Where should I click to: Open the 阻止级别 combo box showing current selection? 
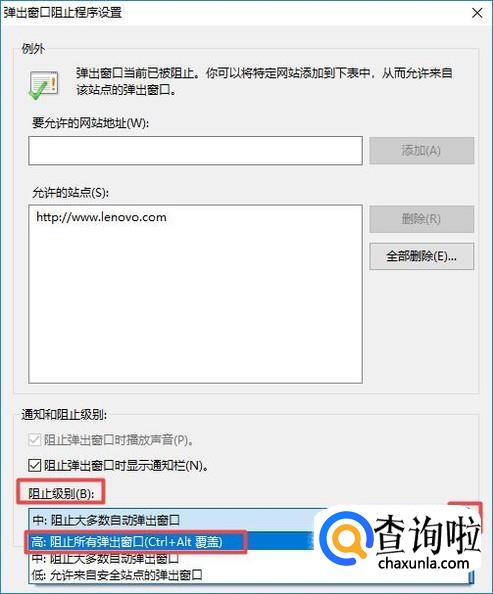coord(174,520)
